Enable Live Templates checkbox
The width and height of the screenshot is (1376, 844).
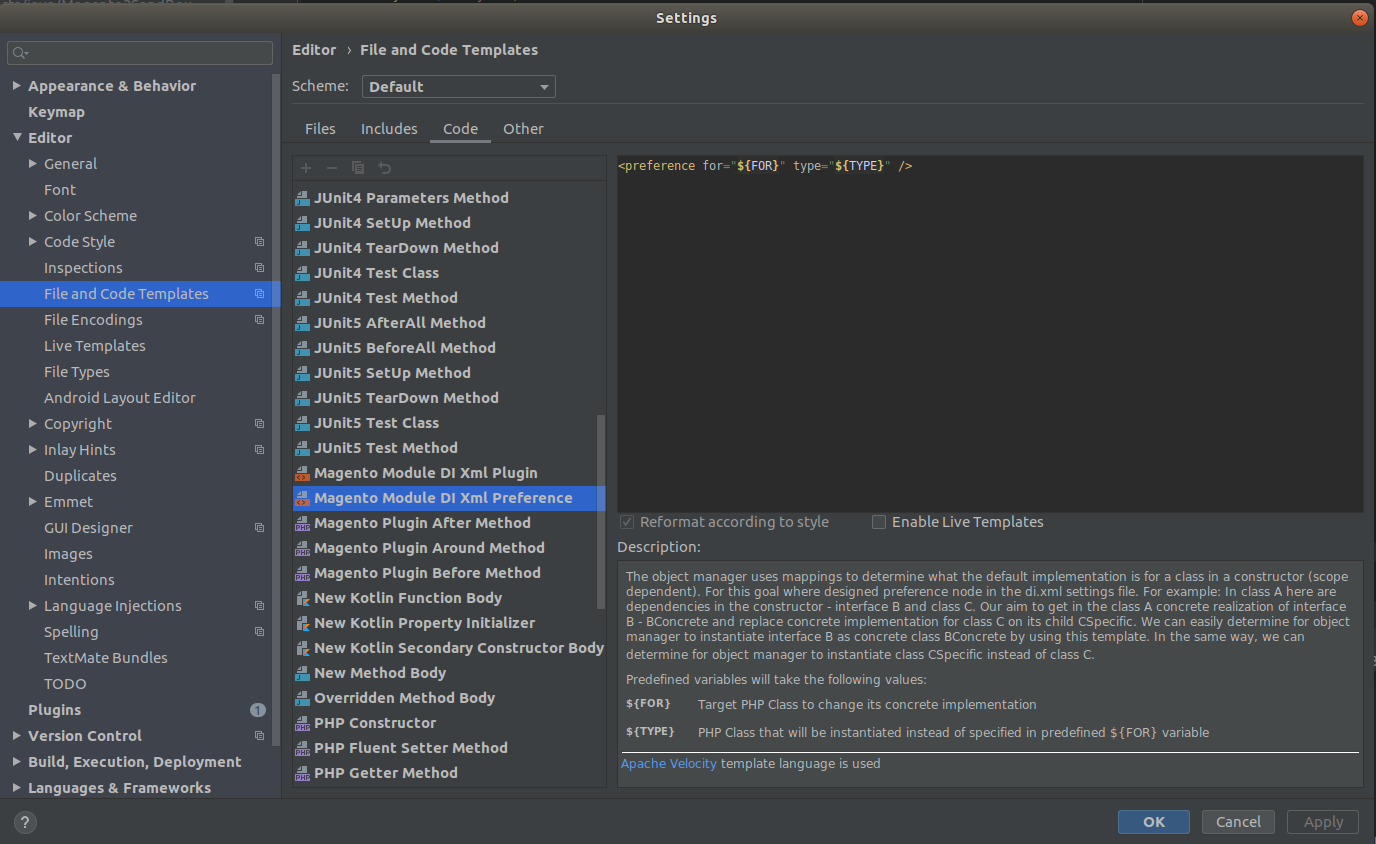tap(879, 522)
